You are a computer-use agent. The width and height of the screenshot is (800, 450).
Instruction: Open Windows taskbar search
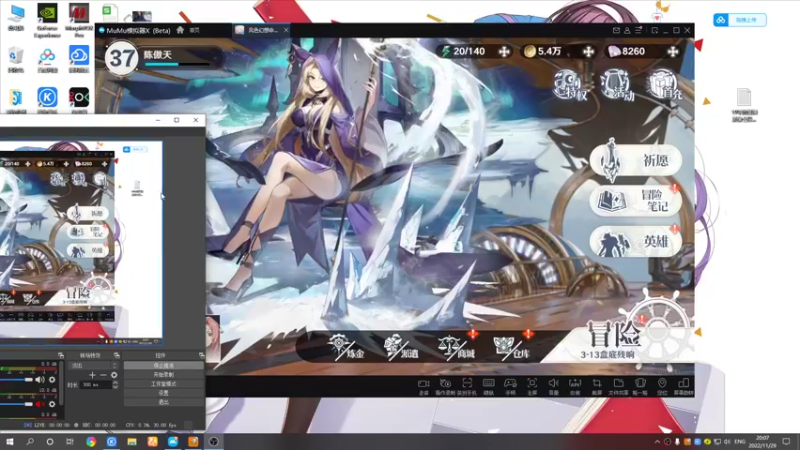pyautogui.click(x=30, y=442)
